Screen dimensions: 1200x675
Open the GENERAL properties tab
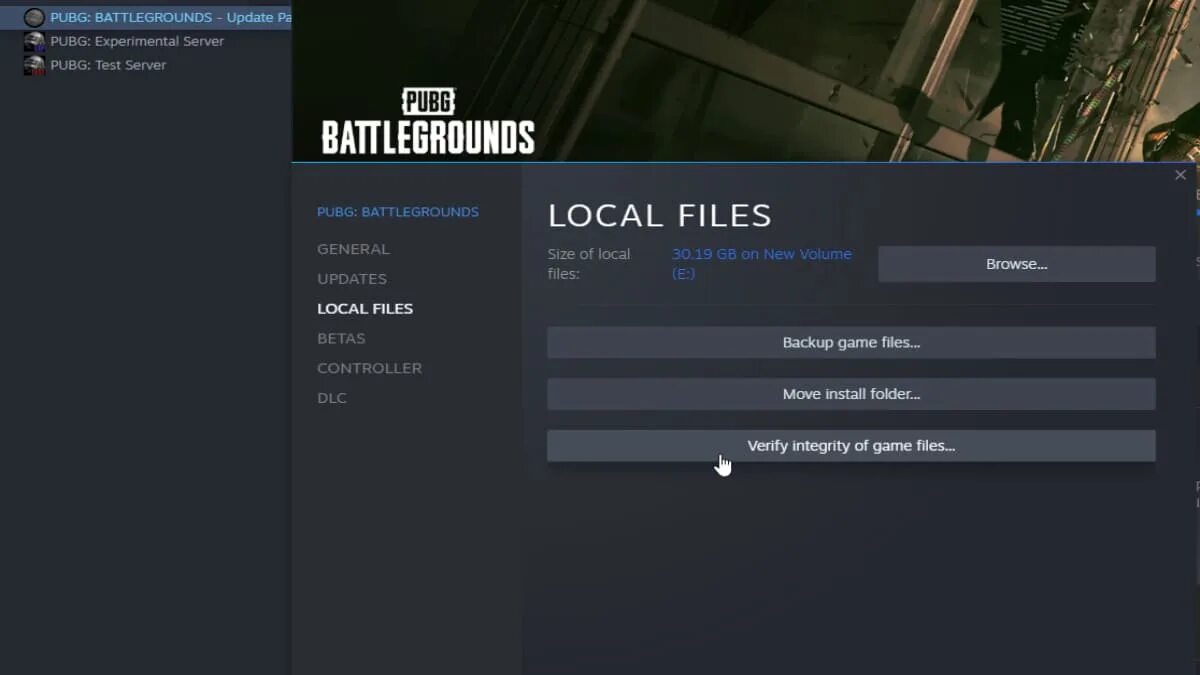click(x=353, y=249)
